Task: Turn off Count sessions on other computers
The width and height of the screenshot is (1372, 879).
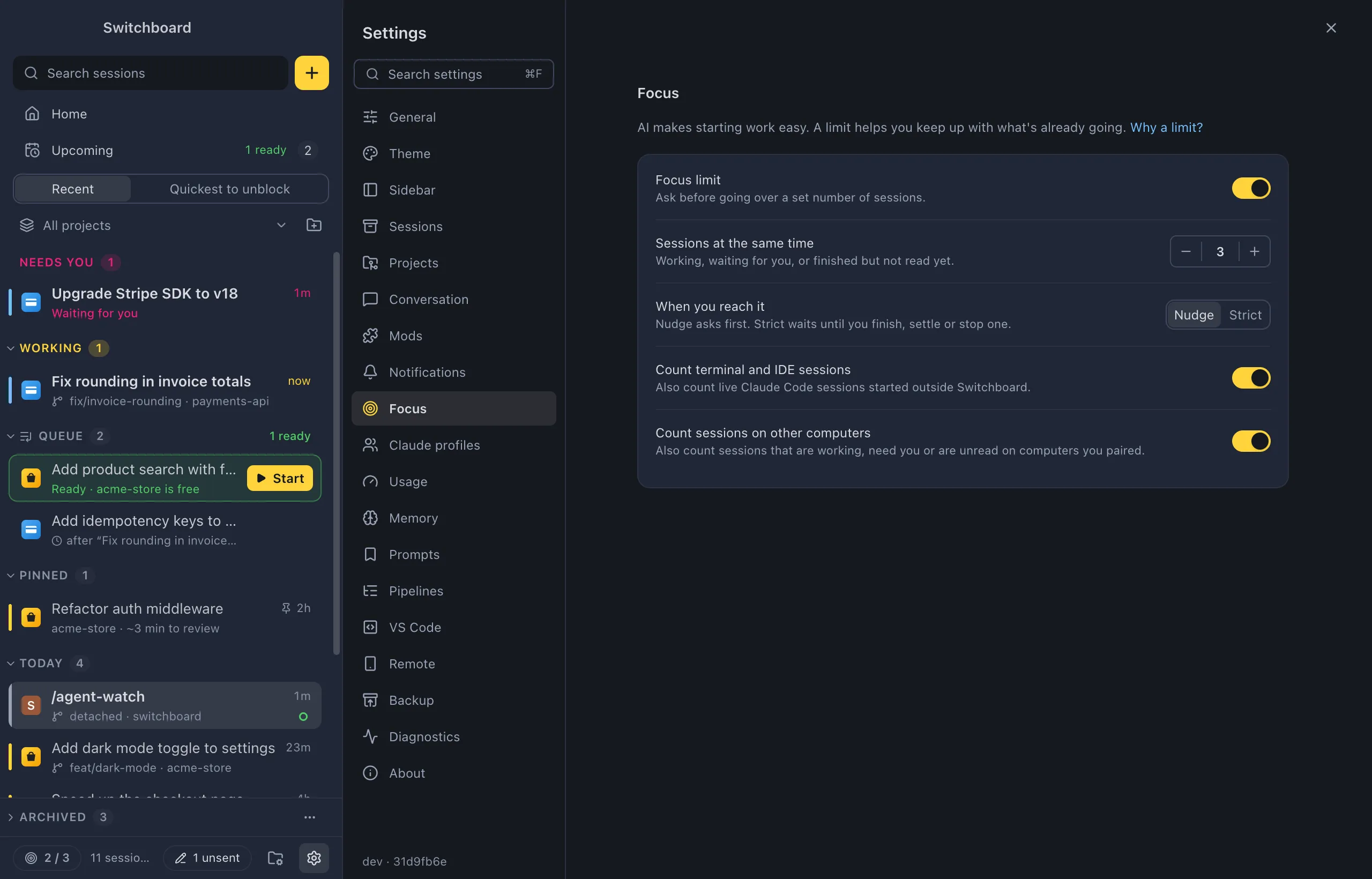Action: click(x=1250, y=441)
